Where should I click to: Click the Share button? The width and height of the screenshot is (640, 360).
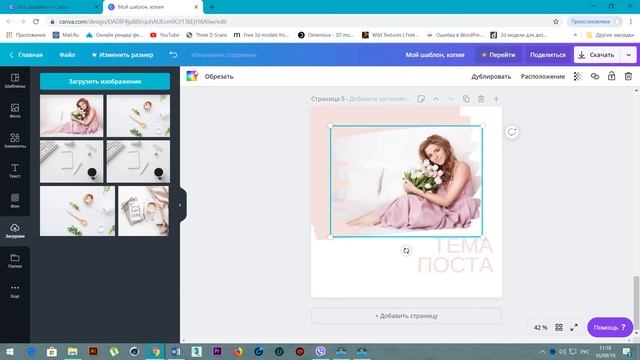[x=548, y=55]
